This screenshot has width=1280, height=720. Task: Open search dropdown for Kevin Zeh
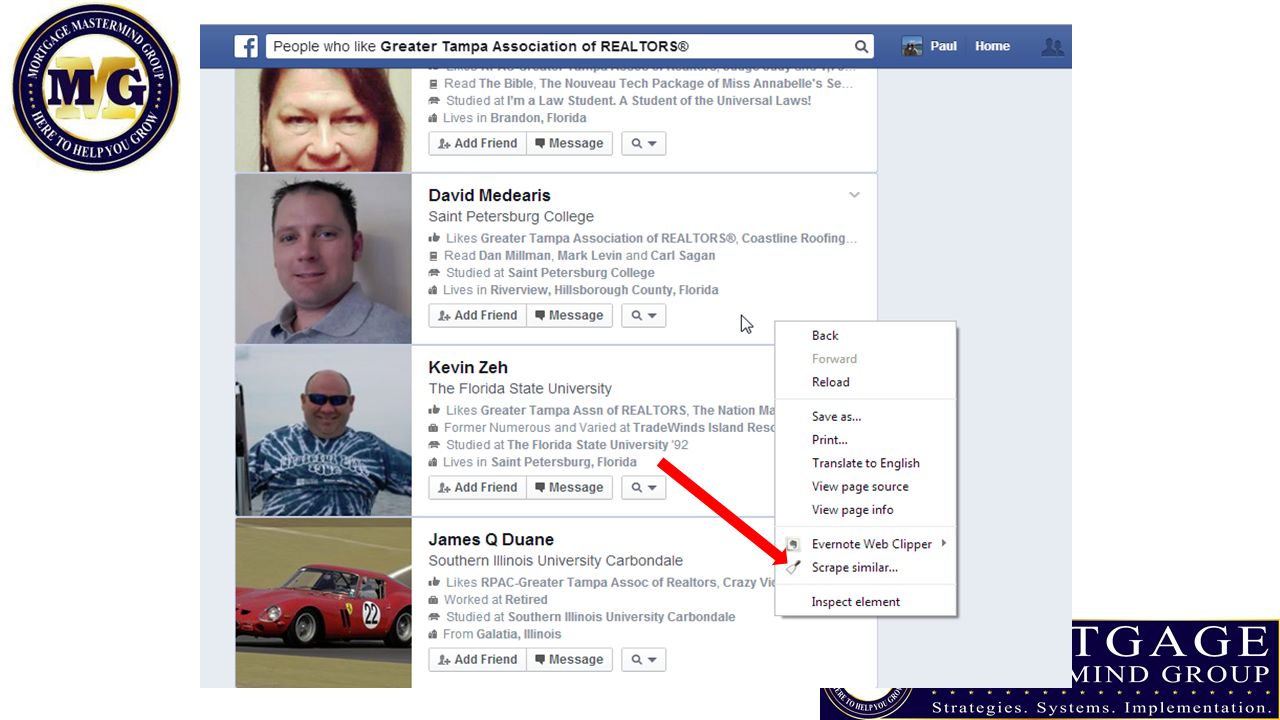tap(643, 487)
